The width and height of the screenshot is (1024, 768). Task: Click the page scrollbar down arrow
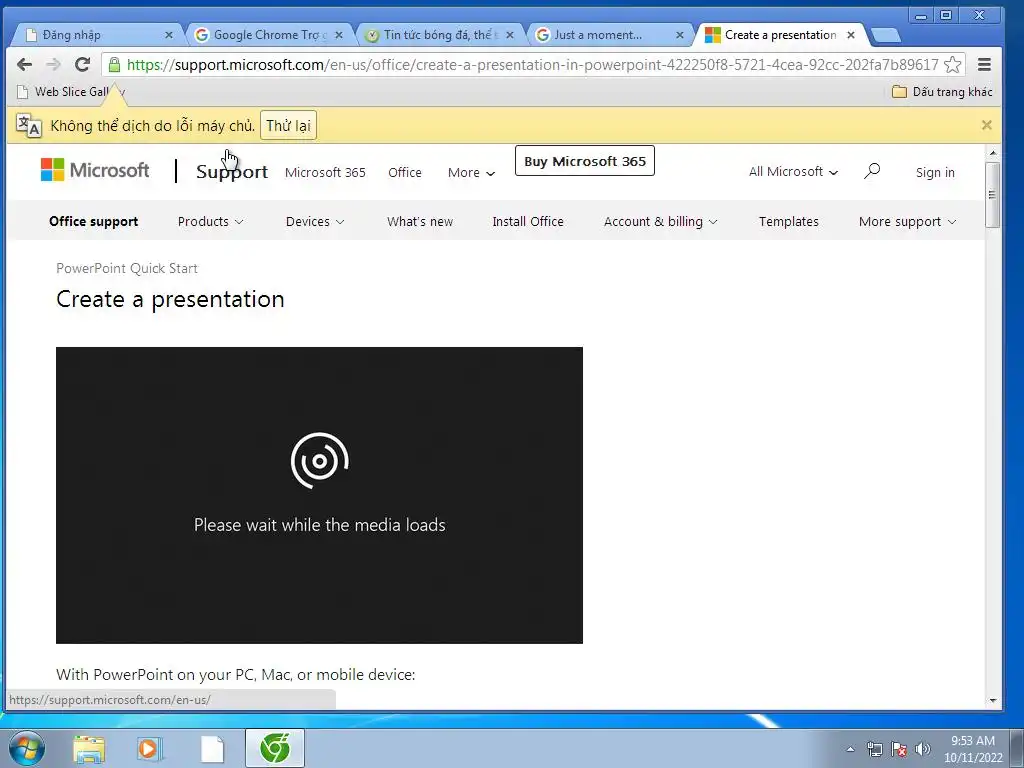tap(993, 701)
